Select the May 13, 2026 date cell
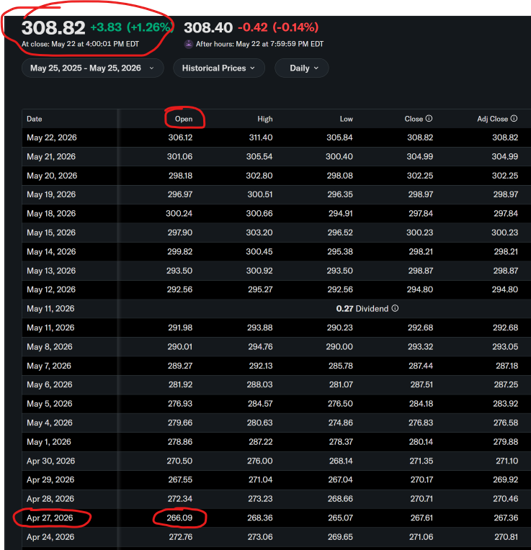This screenshot has width=531, height=550. click(51, 271)
